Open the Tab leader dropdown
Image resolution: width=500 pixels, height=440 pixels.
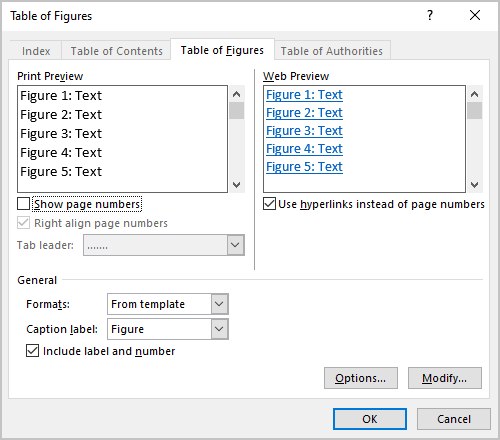(235, 245)
